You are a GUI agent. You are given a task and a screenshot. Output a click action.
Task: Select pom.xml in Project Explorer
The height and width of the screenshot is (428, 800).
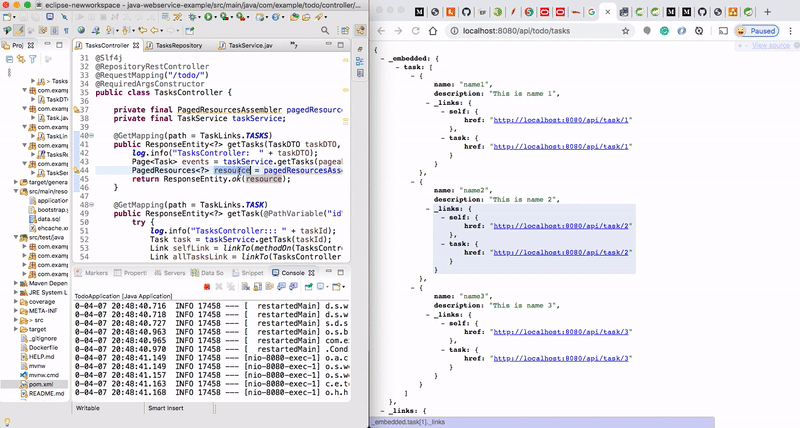(x=40, y=384)
